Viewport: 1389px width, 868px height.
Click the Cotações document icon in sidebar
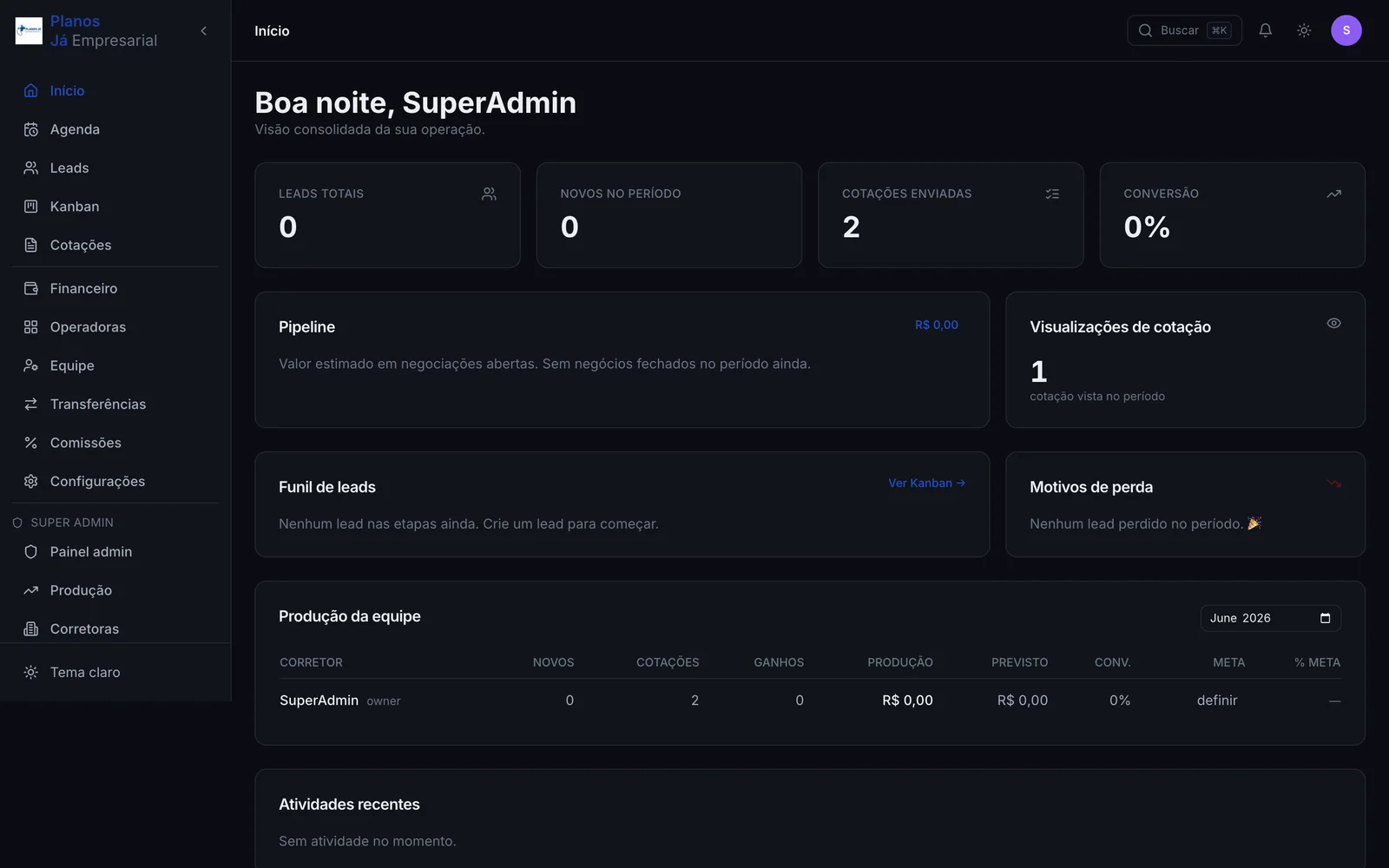[31, 245]
